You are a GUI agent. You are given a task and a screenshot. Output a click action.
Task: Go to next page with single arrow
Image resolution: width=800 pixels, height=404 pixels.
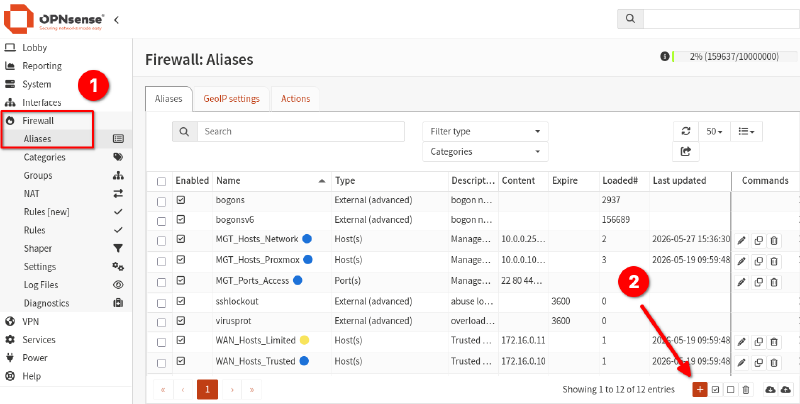click(232, 390)
